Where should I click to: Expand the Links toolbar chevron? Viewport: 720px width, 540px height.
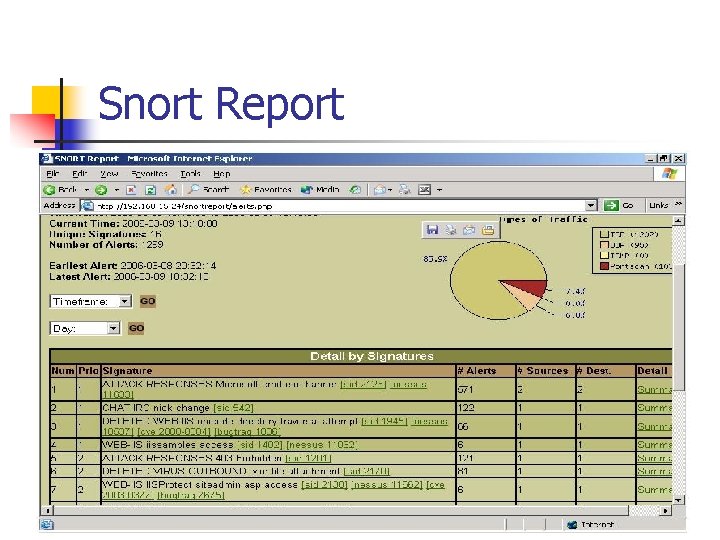(678, 204)
